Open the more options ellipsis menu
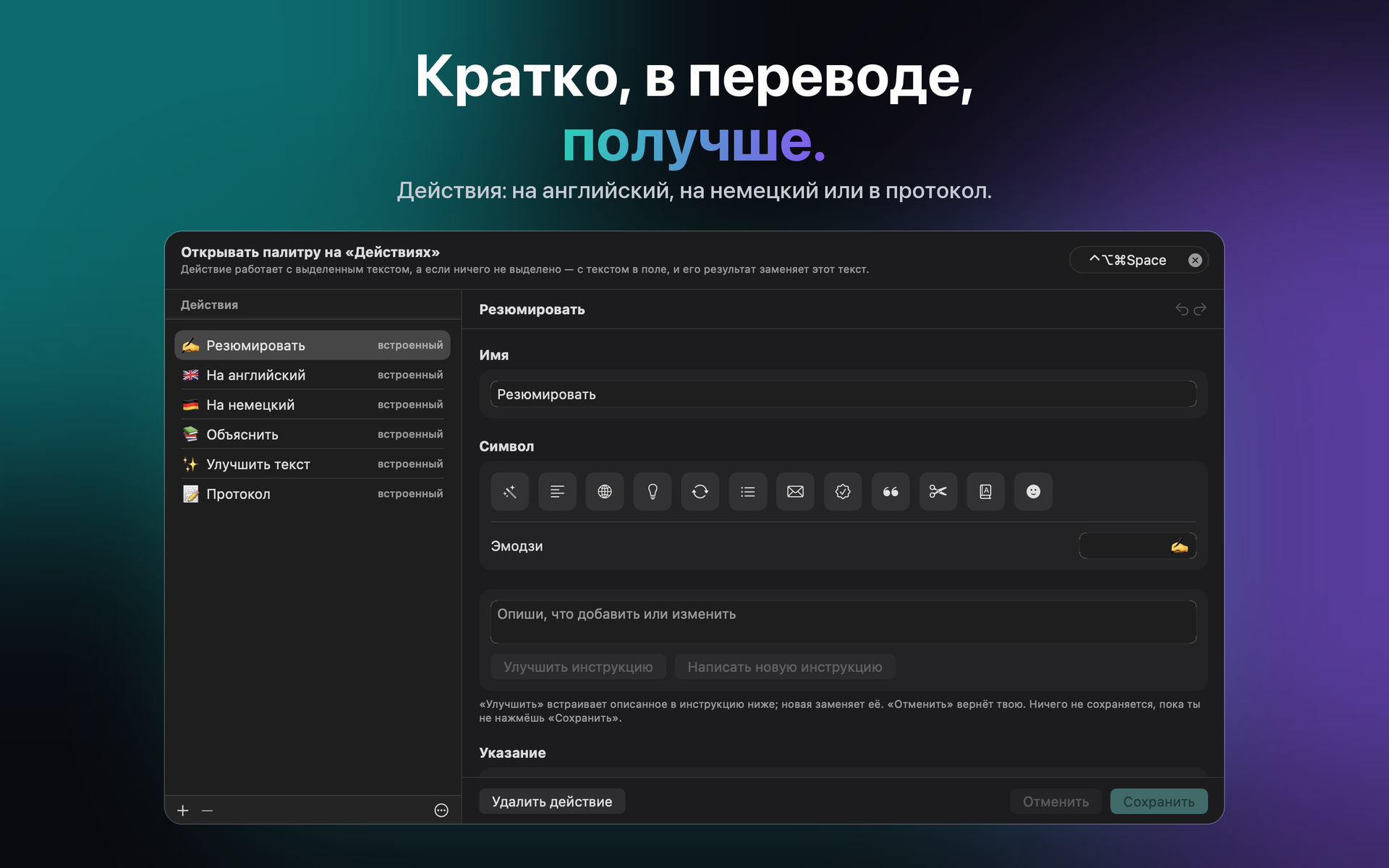The height and width of the screenshot is (868, 1389). (441, 811)
